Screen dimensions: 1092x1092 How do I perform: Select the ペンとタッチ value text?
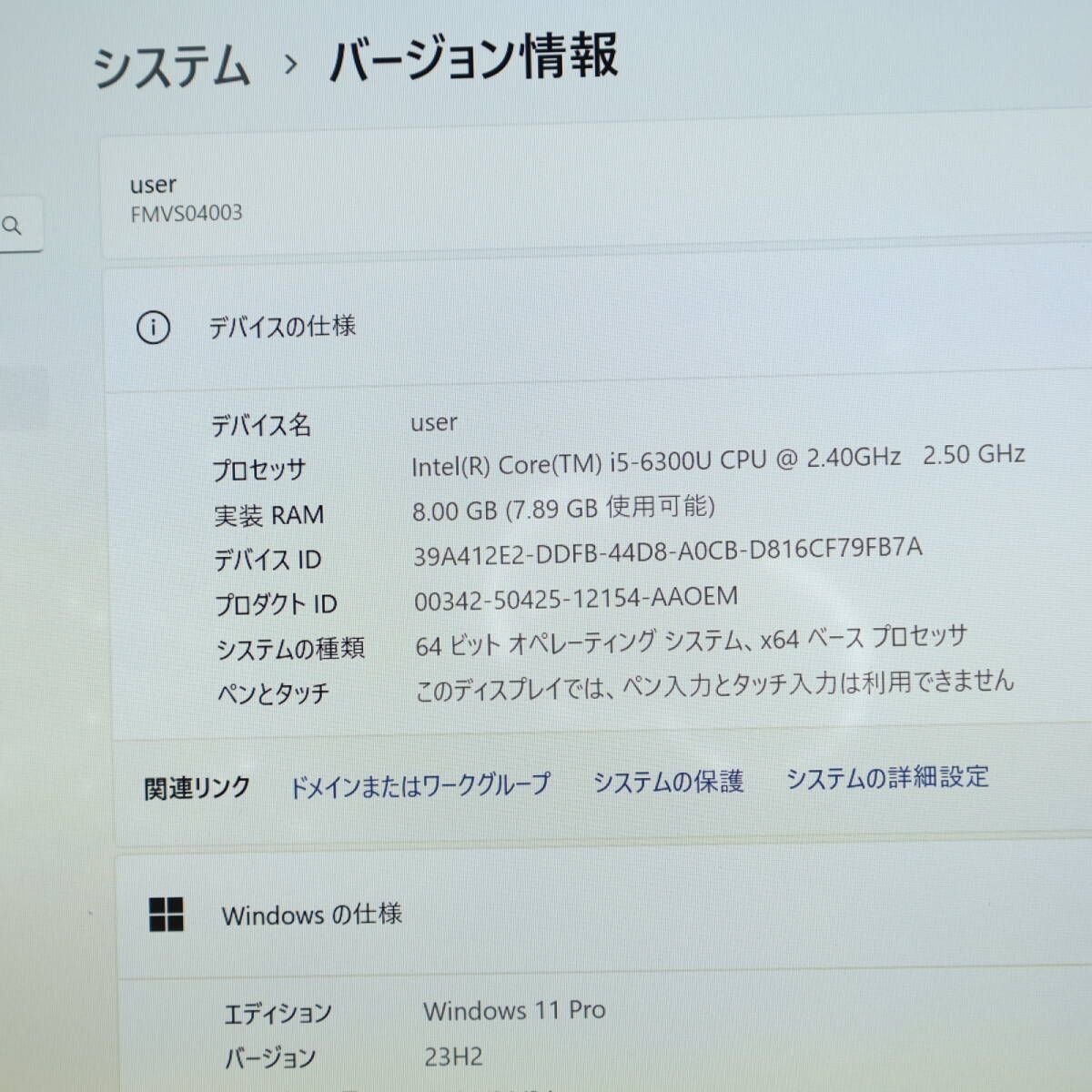(x=714, y=685)
